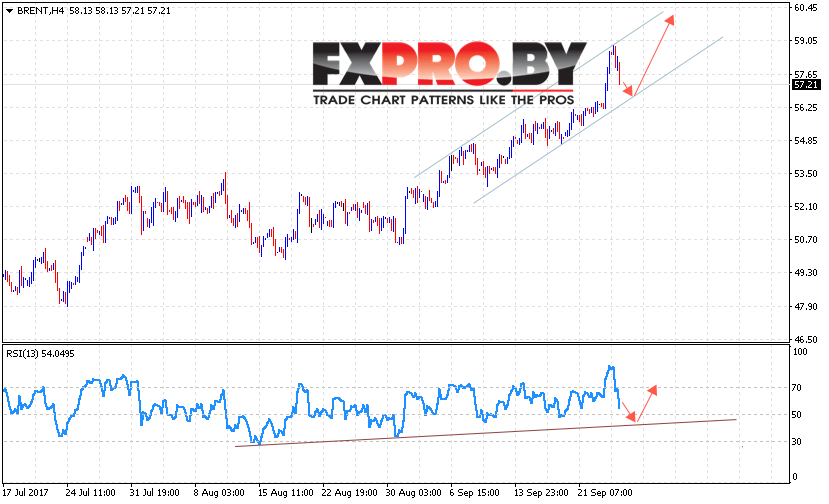Click the 46.50 price axis label
Image resolution: width=829 pixels, height=504 pixels.
pos(806,340)
